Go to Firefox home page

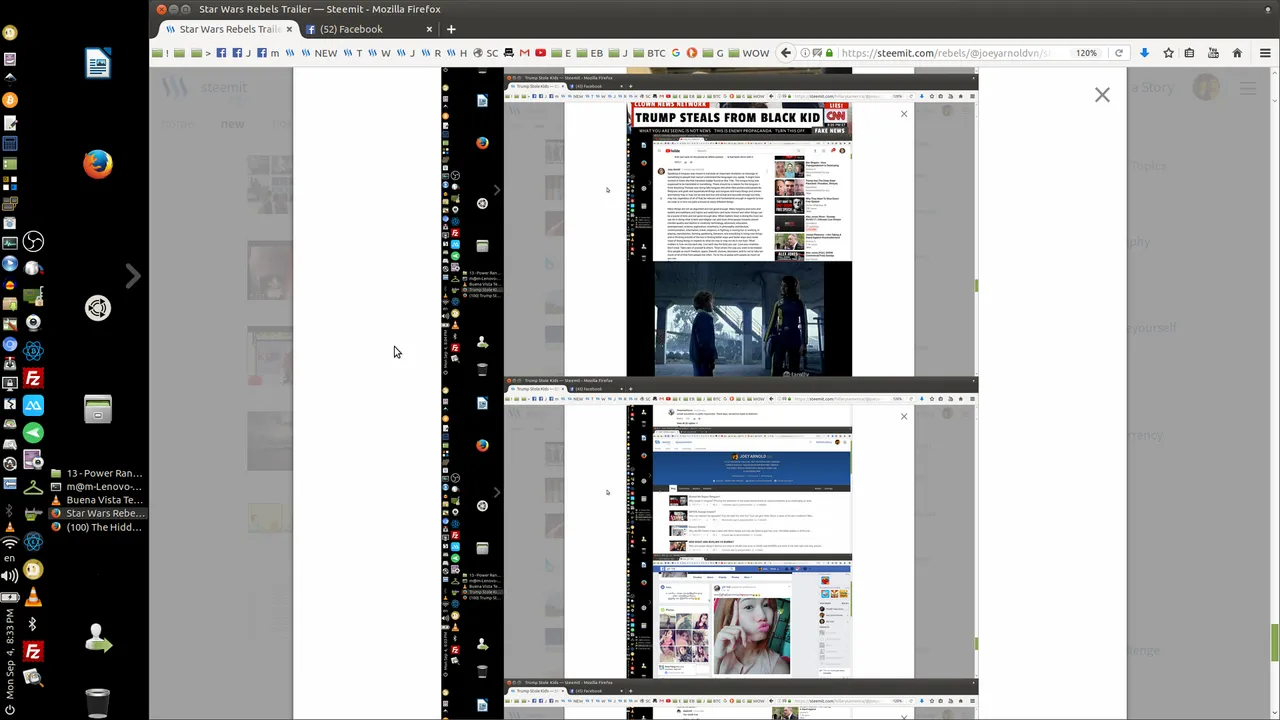pos(1237,53)
